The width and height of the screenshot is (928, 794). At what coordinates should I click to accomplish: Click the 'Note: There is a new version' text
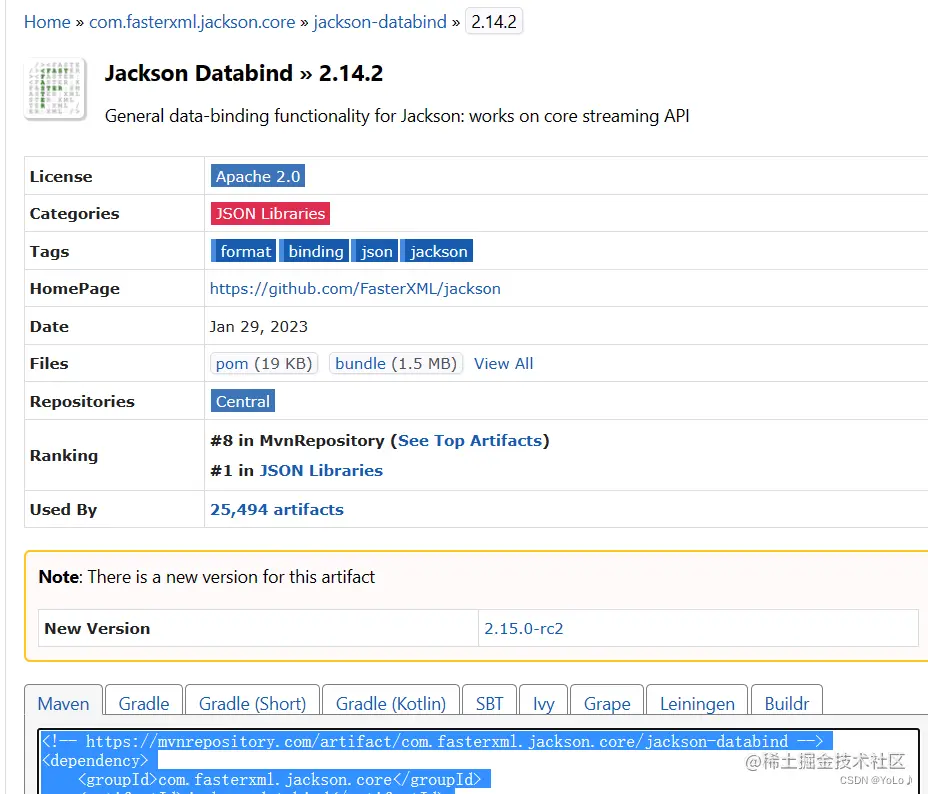pyautogui.click(x=207, y=577)
